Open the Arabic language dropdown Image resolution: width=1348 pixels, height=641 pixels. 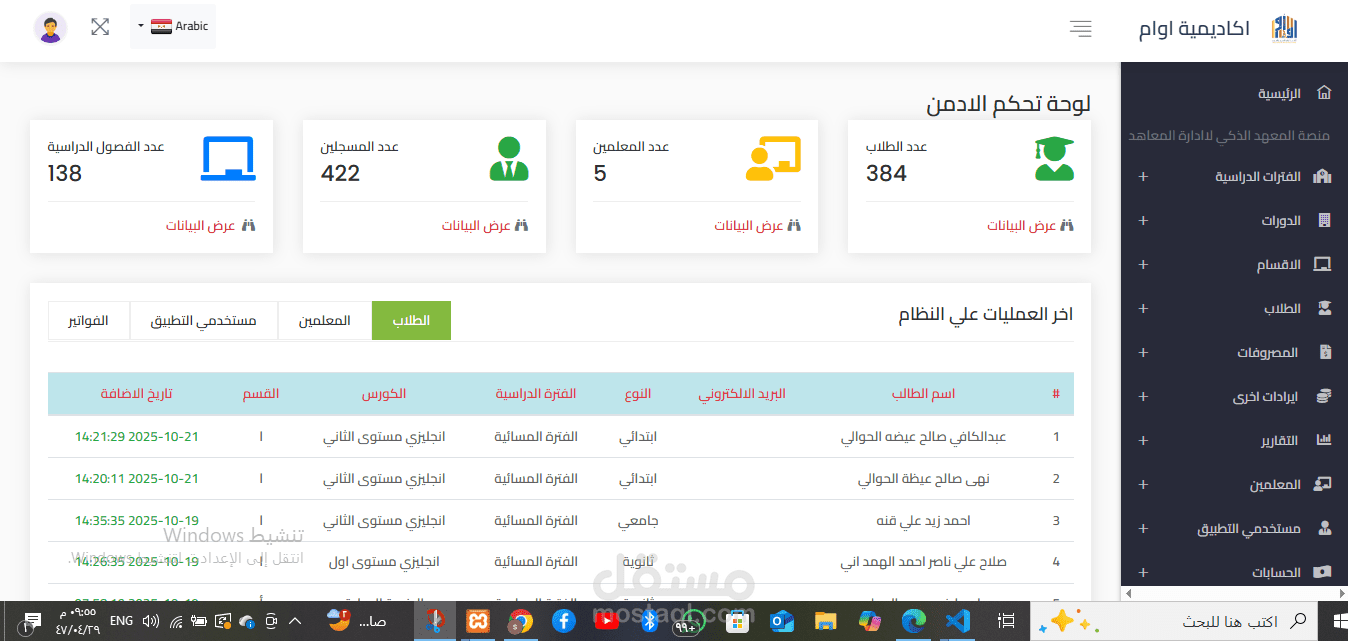click(x=173, y=26)
